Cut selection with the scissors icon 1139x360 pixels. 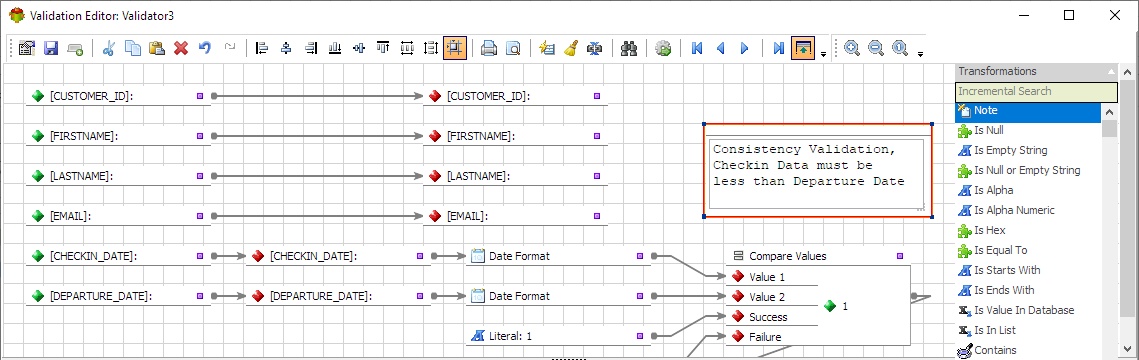[x=109, y=49]
